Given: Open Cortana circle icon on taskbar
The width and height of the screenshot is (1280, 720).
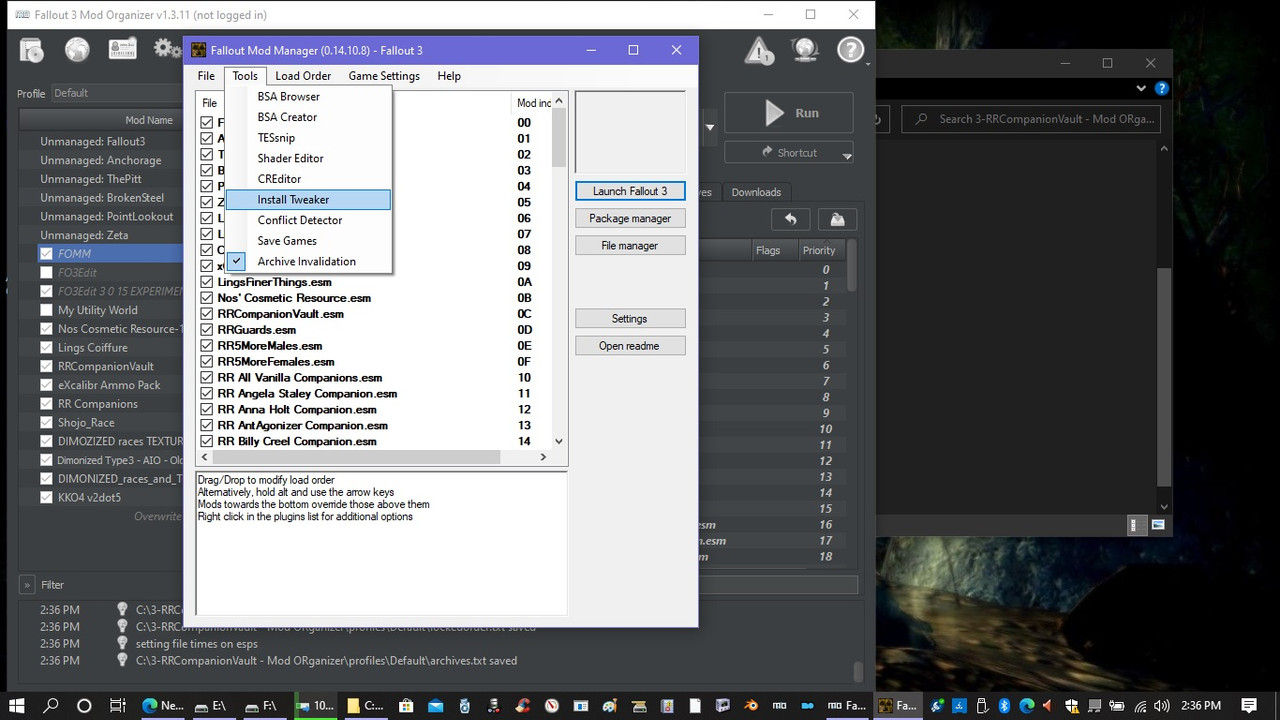Looking at the screenshot, I should coord(84,705).
